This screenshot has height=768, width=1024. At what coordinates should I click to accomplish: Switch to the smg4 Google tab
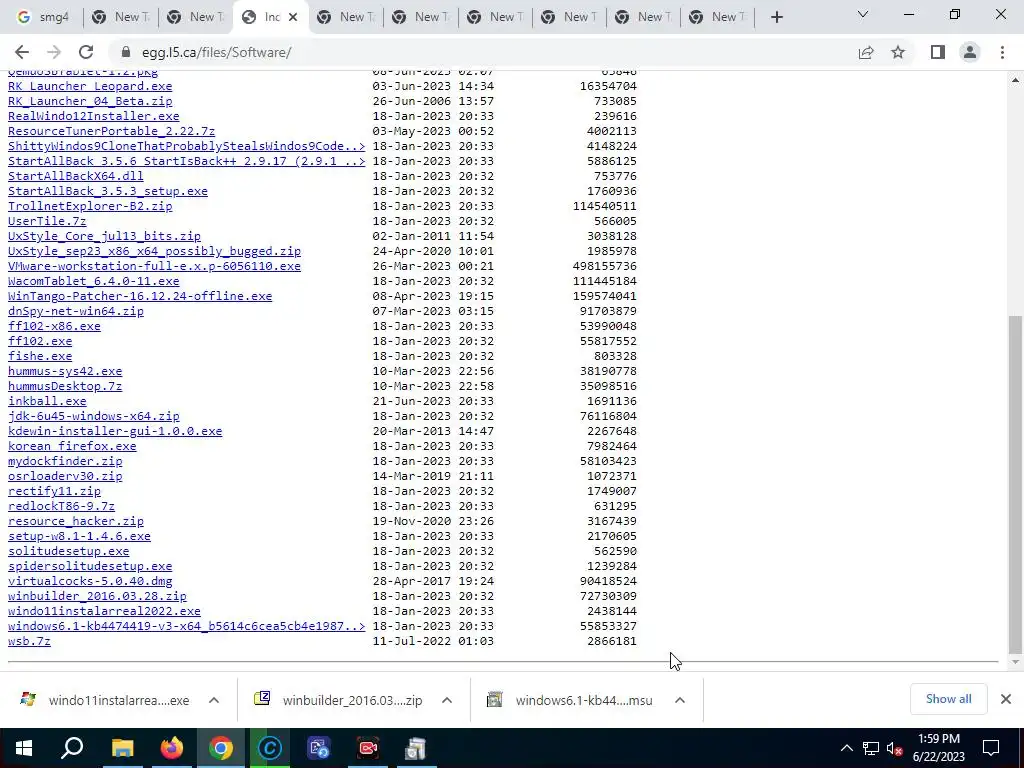(42, 18)
